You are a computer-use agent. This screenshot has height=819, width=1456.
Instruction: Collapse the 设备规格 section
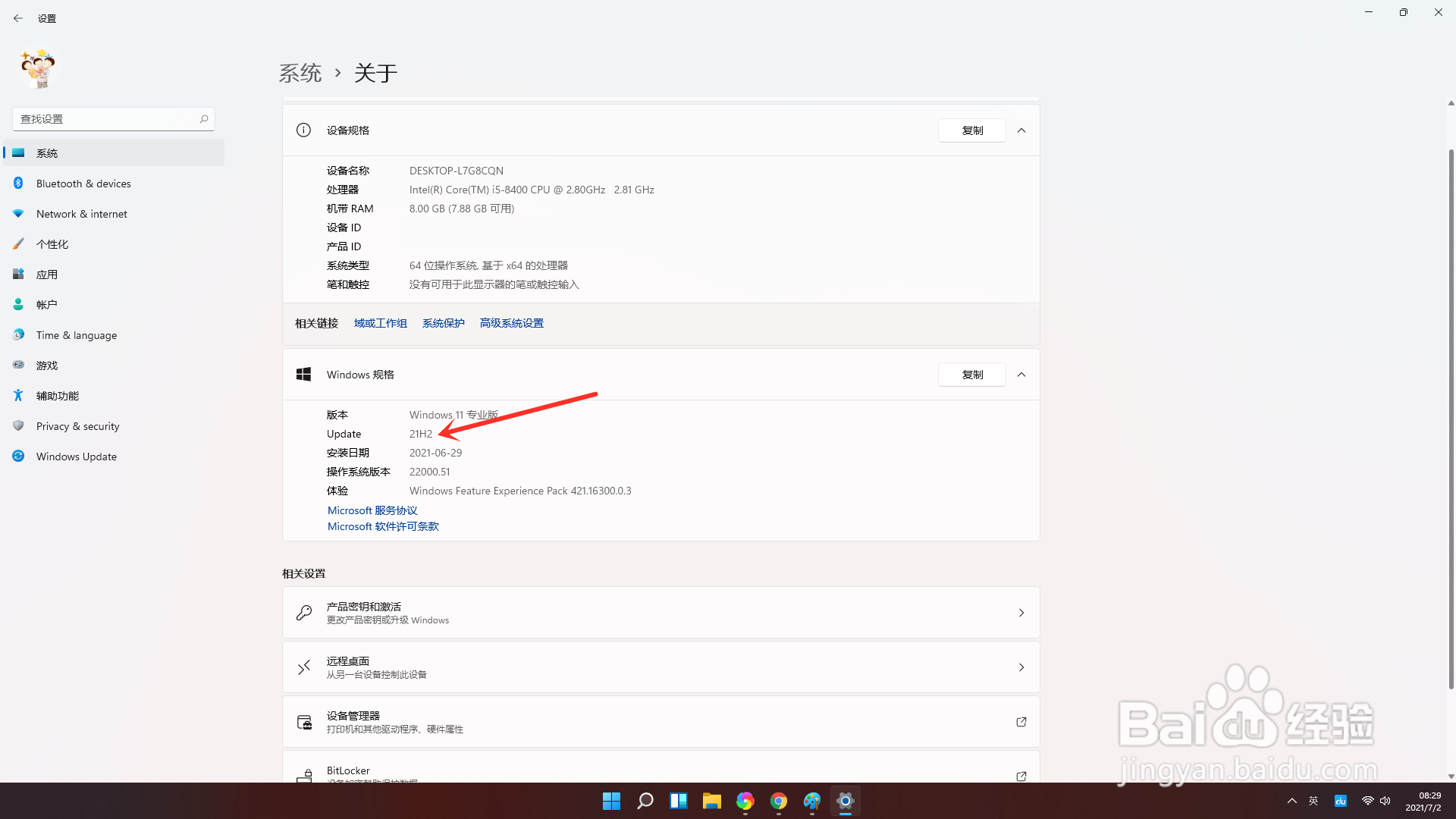(x=1021, y=130)
